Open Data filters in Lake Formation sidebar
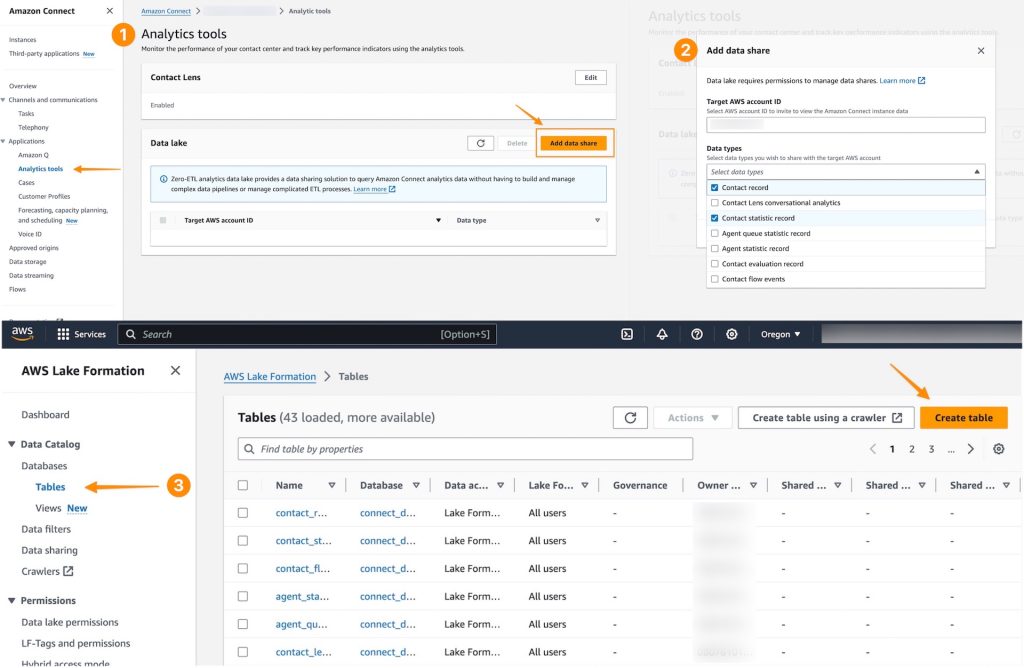The width and height of the screenshot is (1024, 668). pyautogui.click(x=46, y=529)
